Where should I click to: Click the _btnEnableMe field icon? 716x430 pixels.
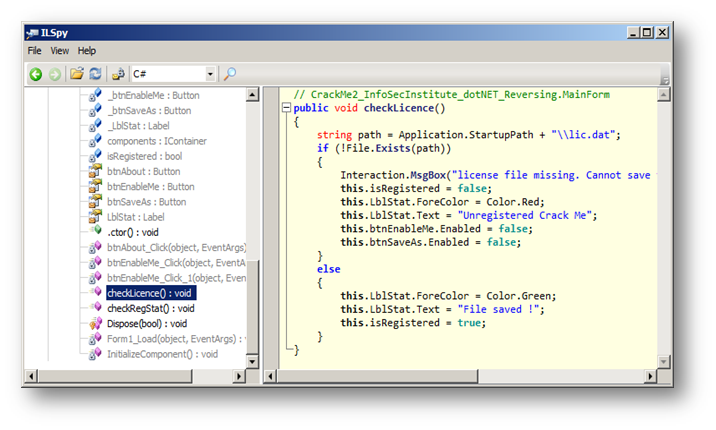tap(95, 95)
